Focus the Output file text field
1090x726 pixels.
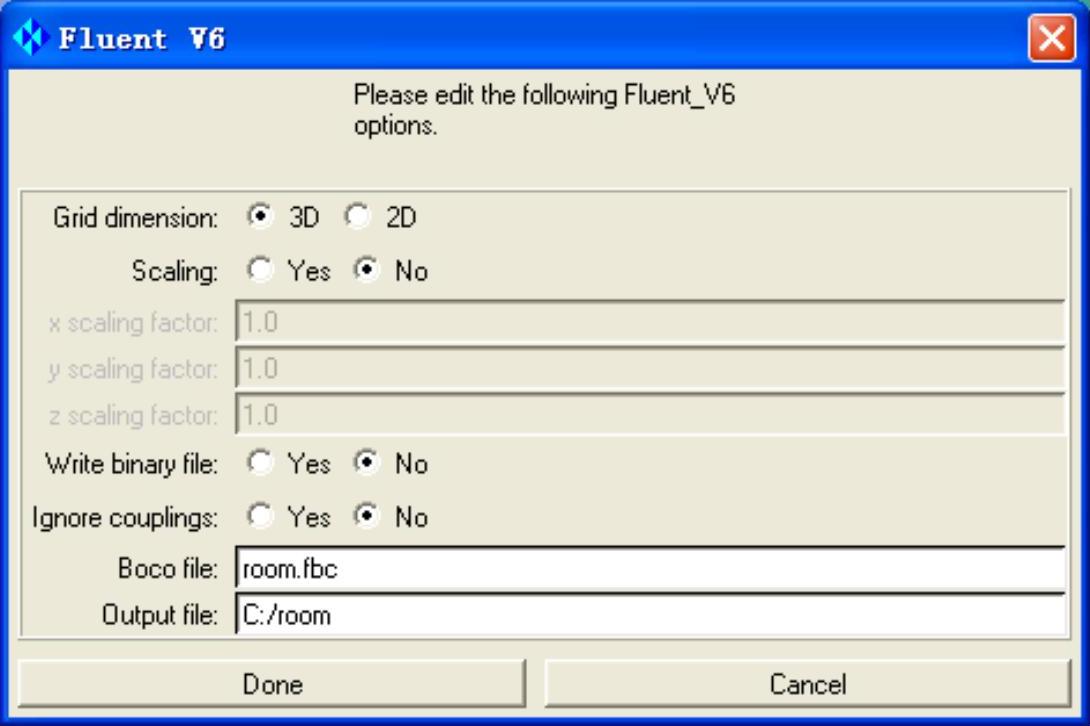click(x=649, y=616)
